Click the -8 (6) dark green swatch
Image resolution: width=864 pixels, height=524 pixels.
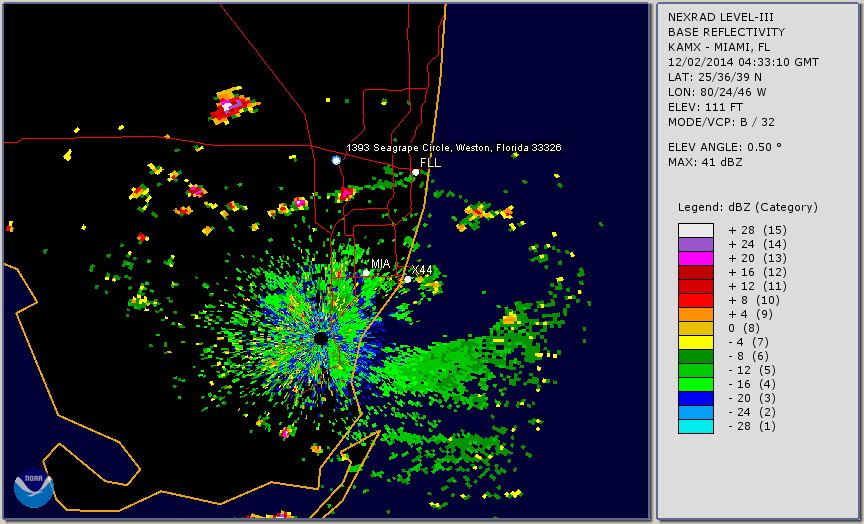click(x=696, y=356)
